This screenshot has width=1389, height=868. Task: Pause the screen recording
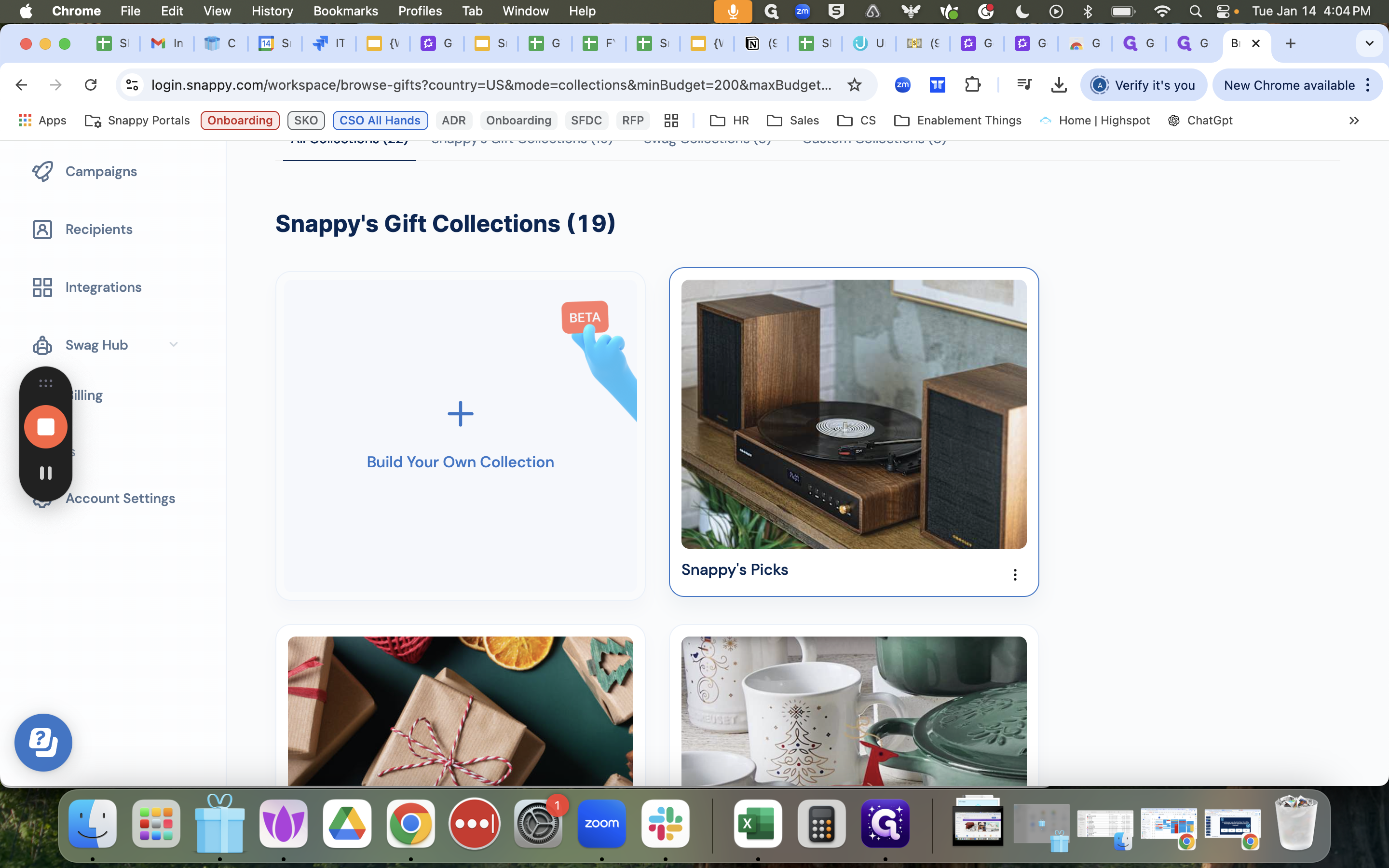pyautogui.click(x=46, y=473)
